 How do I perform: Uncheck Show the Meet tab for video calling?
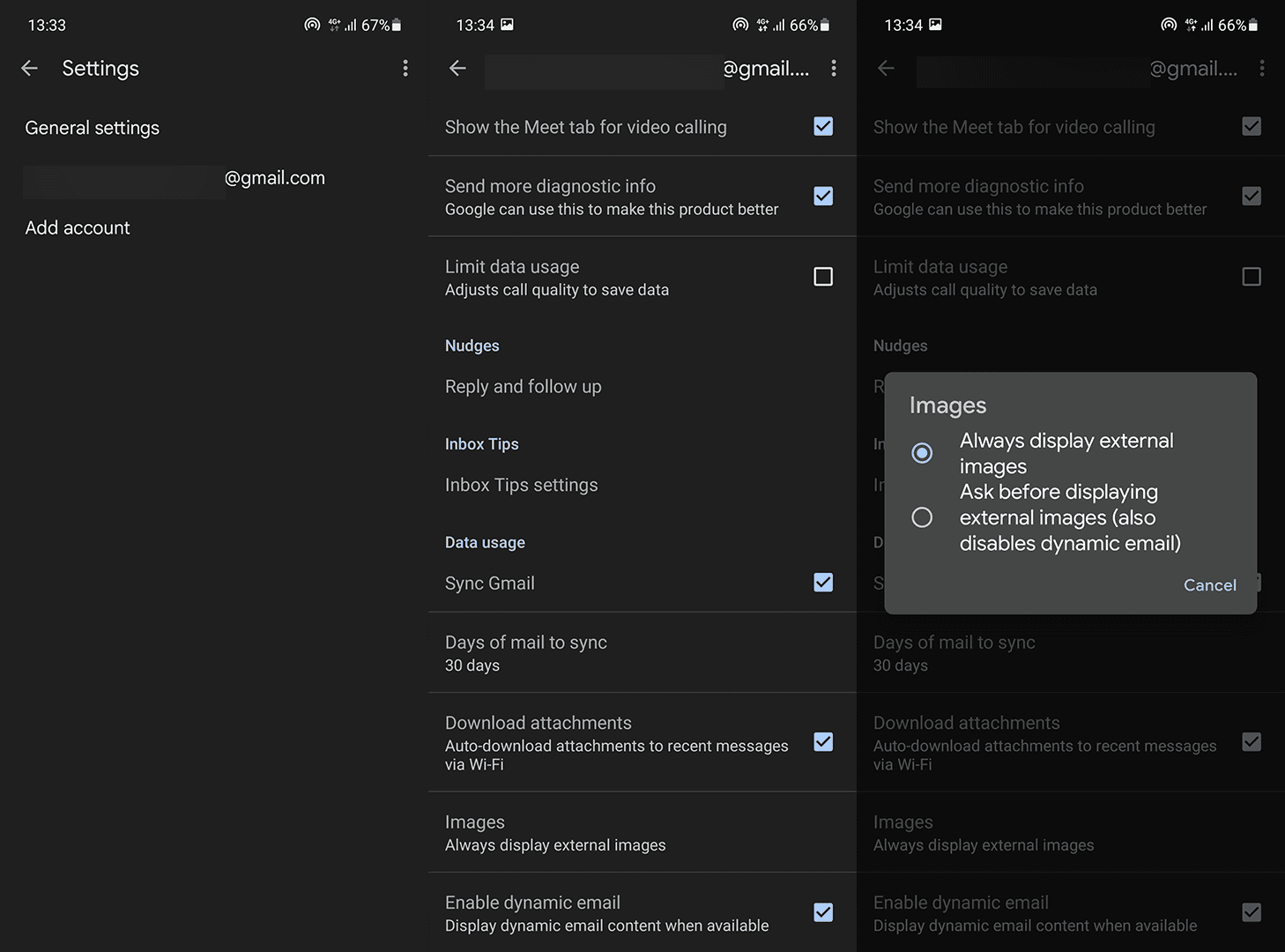(823, 126)
